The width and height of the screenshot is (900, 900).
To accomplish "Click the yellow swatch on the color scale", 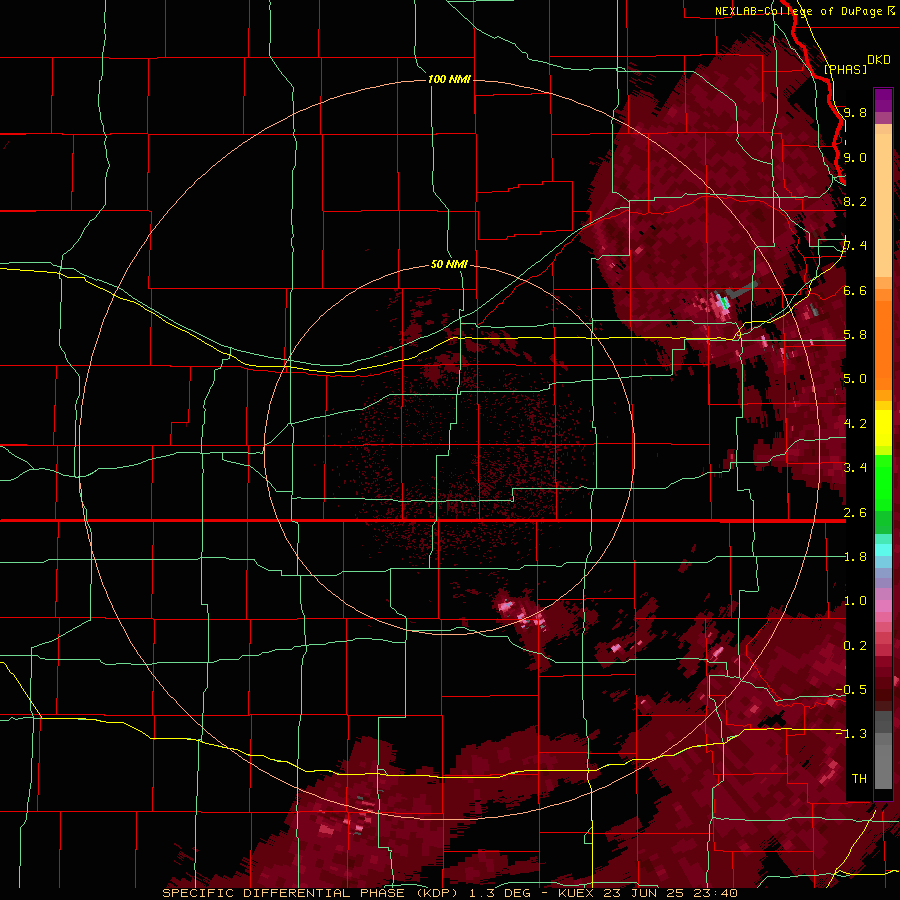I will click(x=883, y=428).
